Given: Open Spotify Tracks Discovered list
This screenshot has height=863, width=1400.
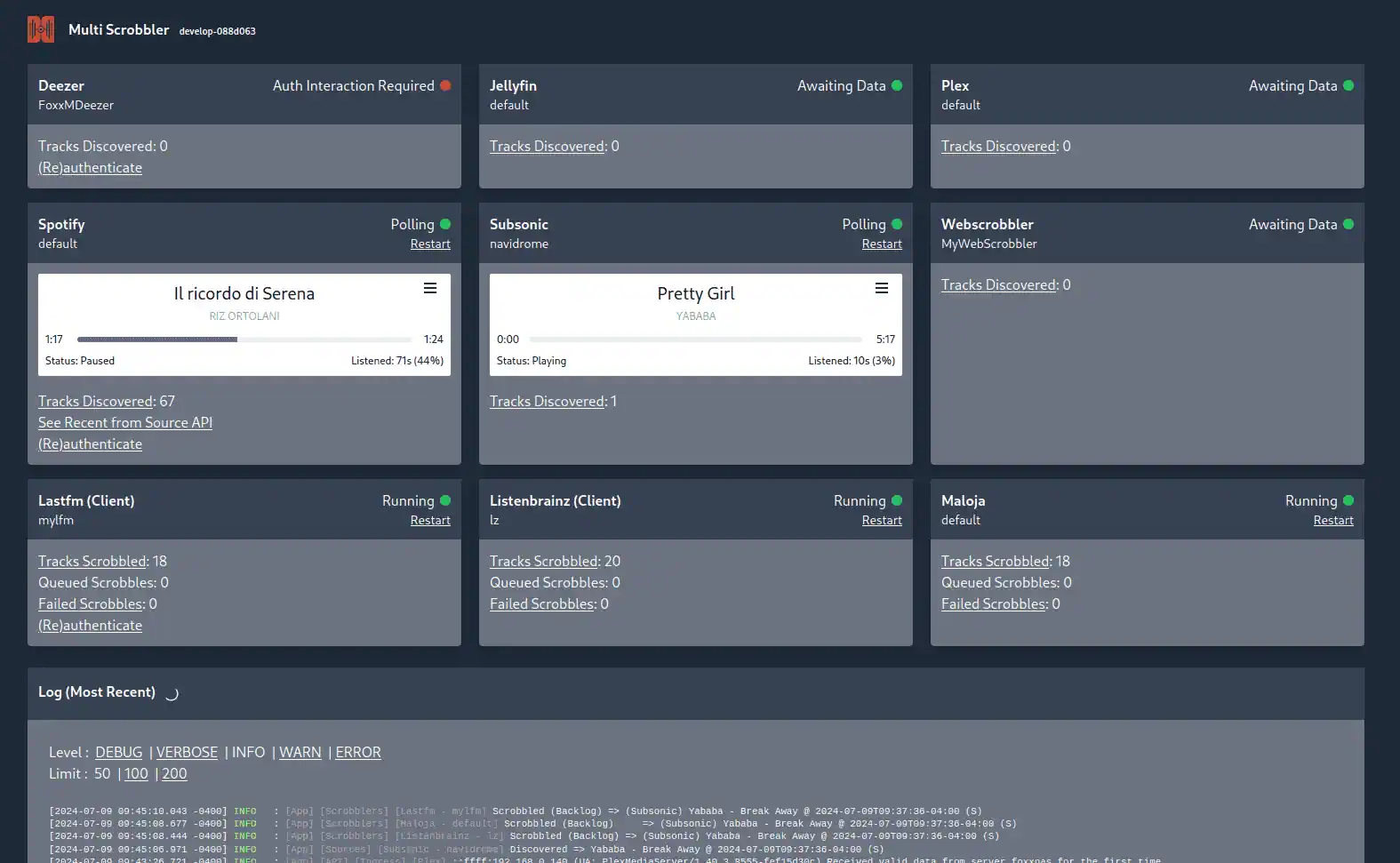Looking at the screenshot, I should pos(95,401).
